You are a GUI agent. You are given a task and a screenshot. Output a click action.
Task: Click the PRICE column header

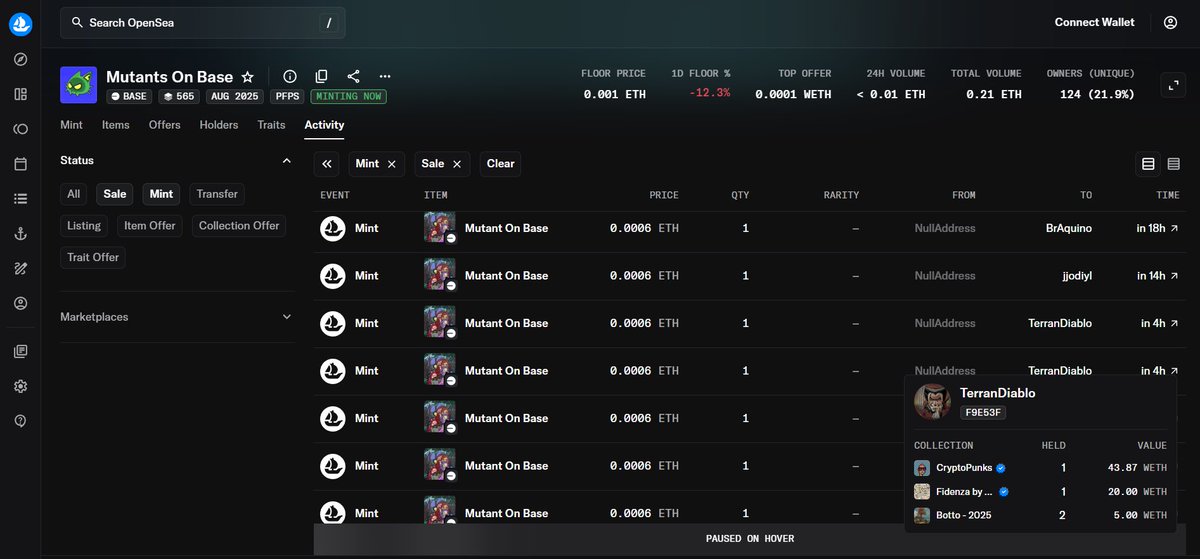coord(663,195)
